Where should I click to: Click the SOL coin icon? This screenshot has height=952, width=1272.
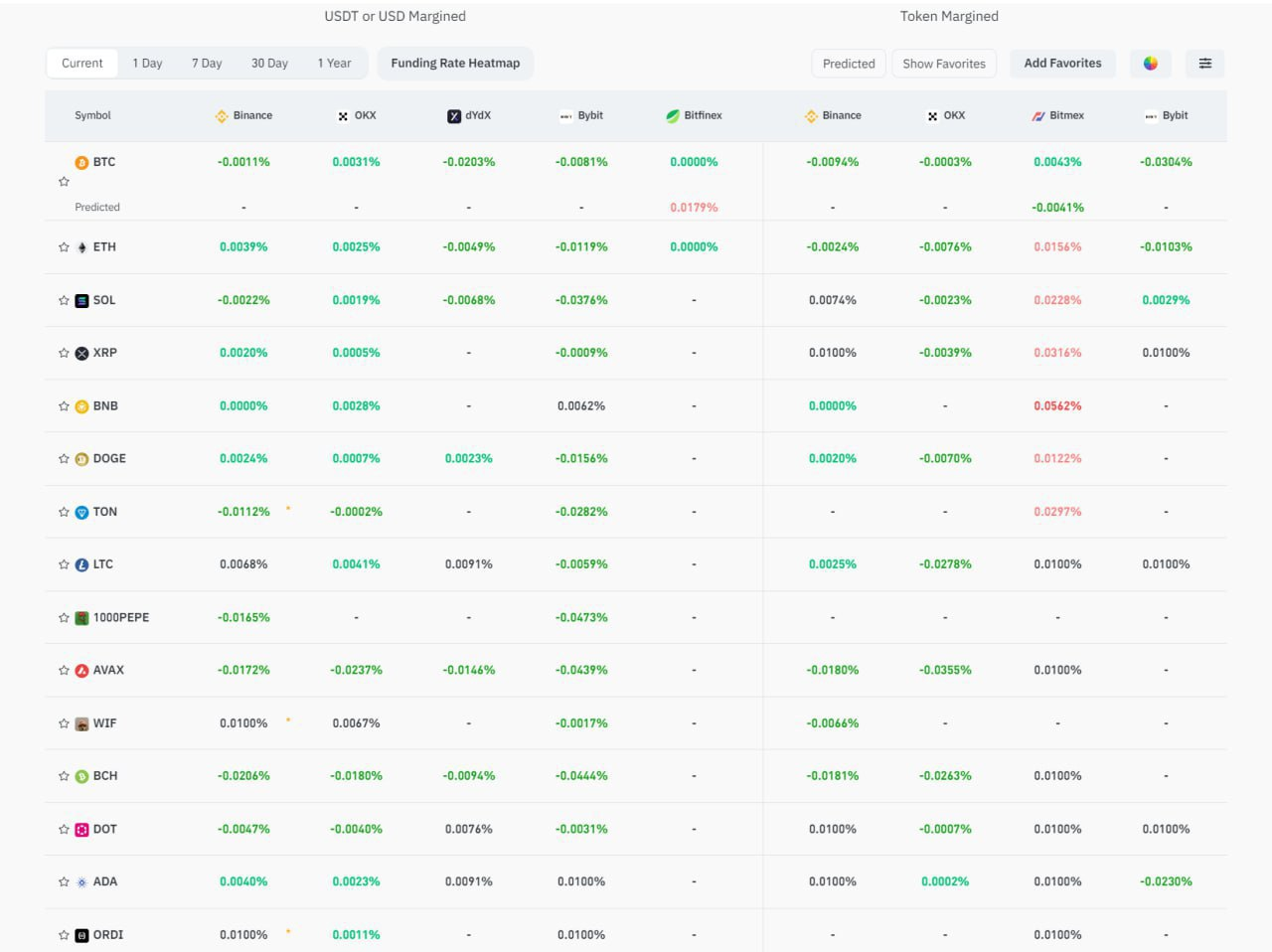(x=82, y=300)
